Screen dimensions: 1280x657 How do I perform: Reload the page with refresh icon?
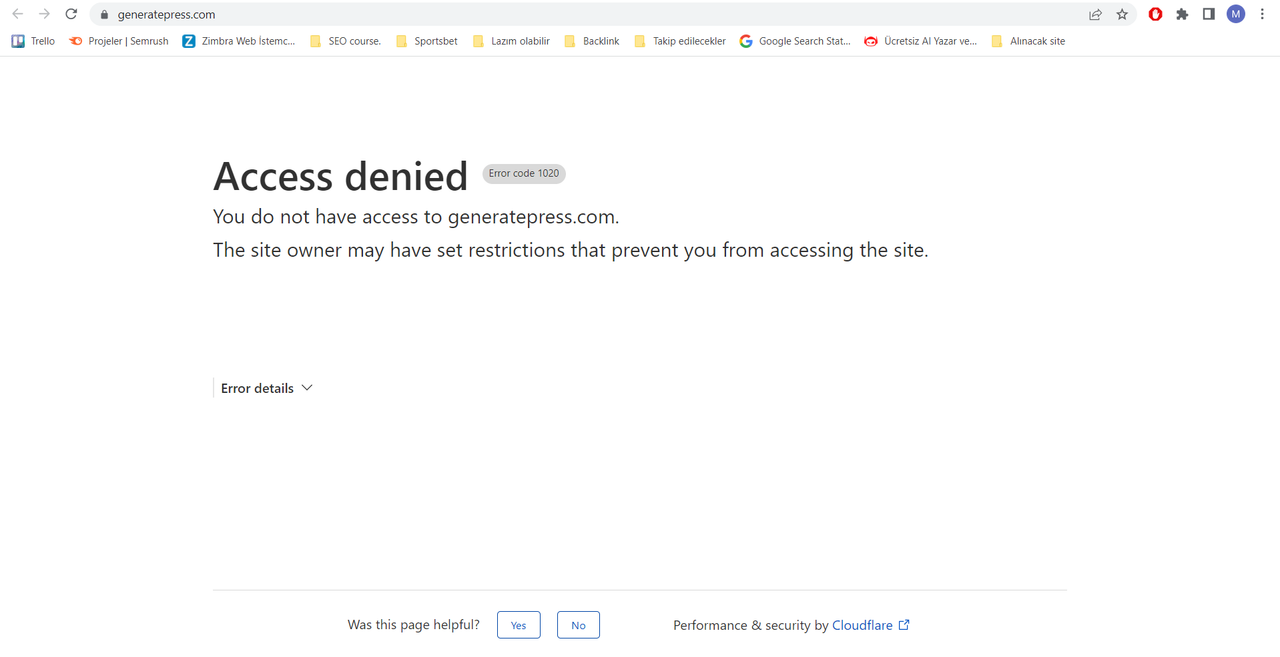pos(71,14)
